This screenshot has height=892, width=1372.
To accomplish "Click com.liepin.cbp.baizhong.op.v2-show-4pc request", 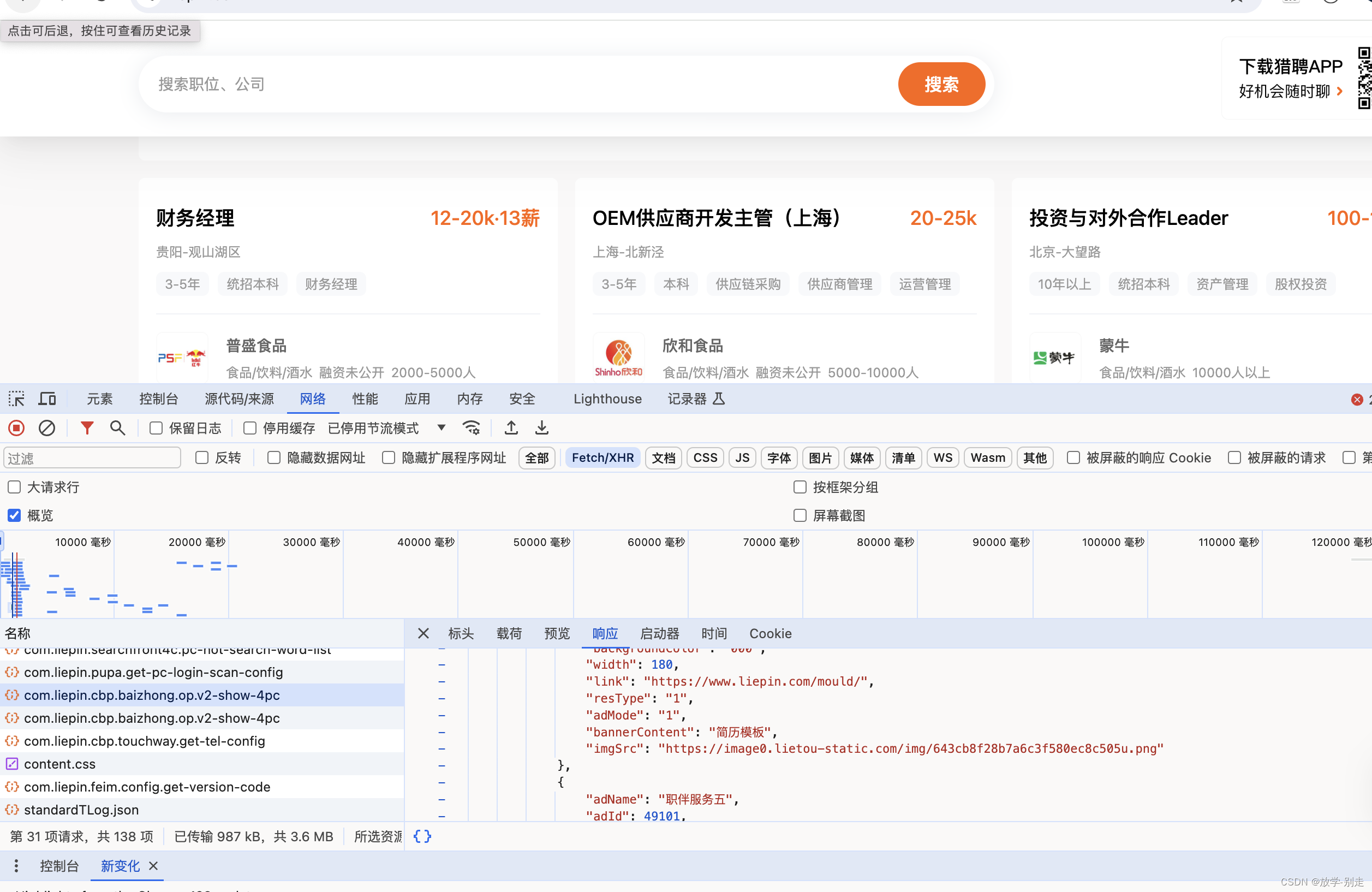I will point(152,695).
